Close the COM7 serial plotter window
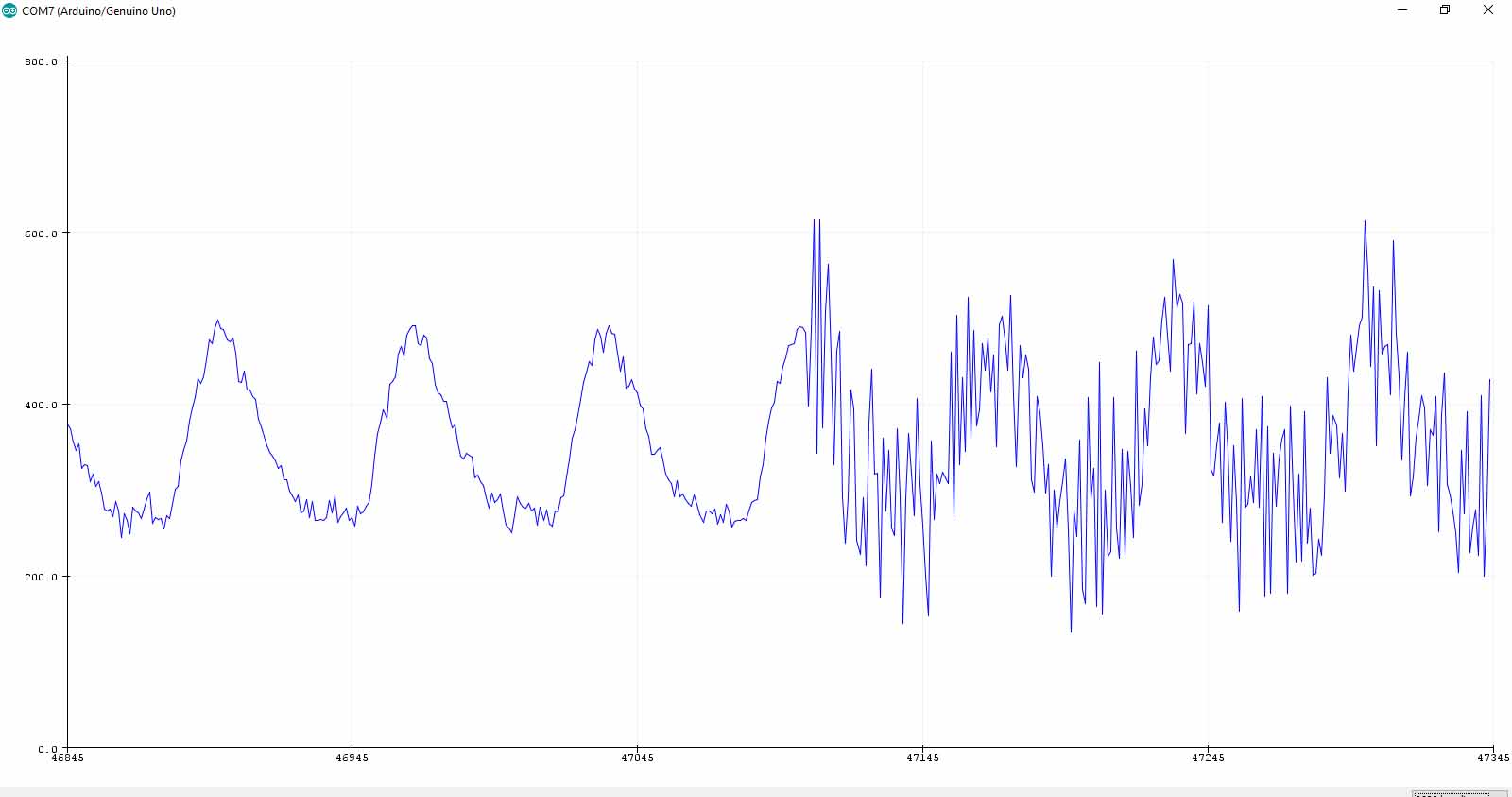Viewport: 1512px width, 797px height. coord(1488,10)
